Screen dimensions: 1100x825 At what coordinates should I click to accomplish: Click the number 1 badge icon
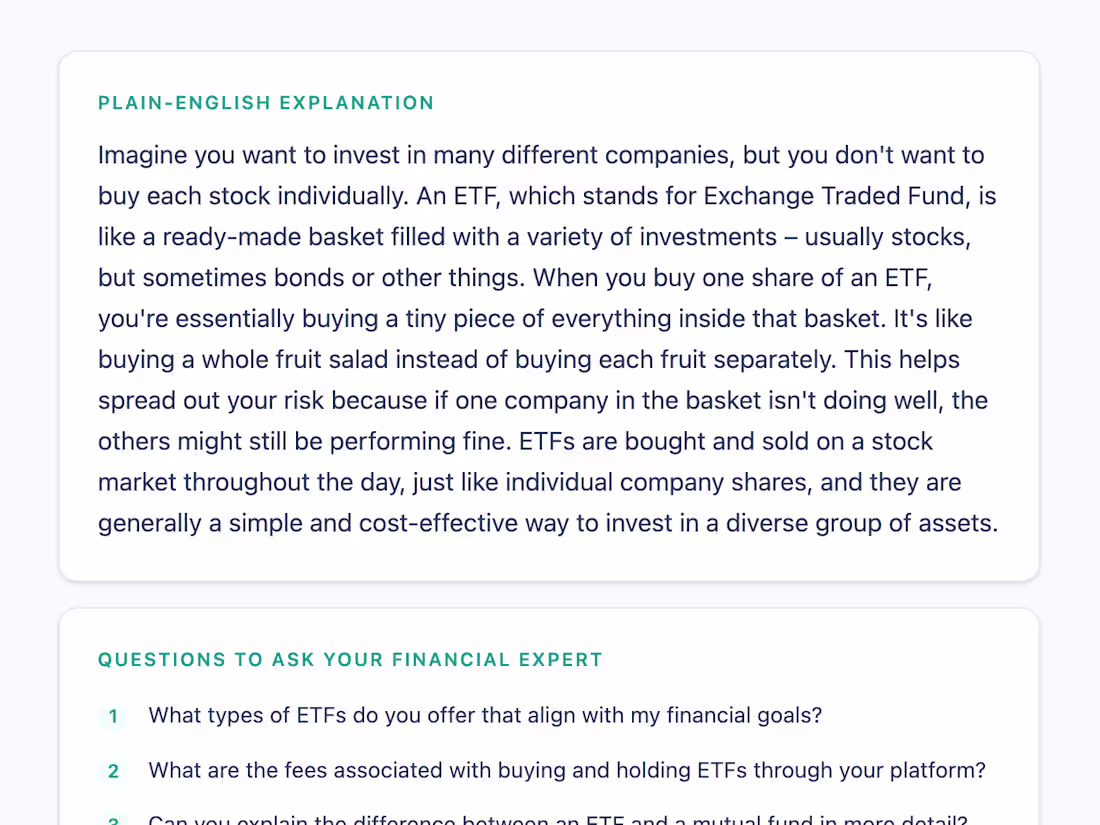[x=113, y=716]
